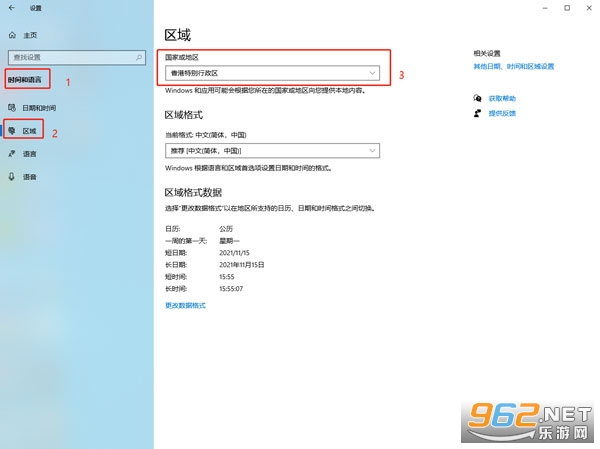Switch to the 语言 settings page
Screen dimensions: 600x449
coord(29,154)
